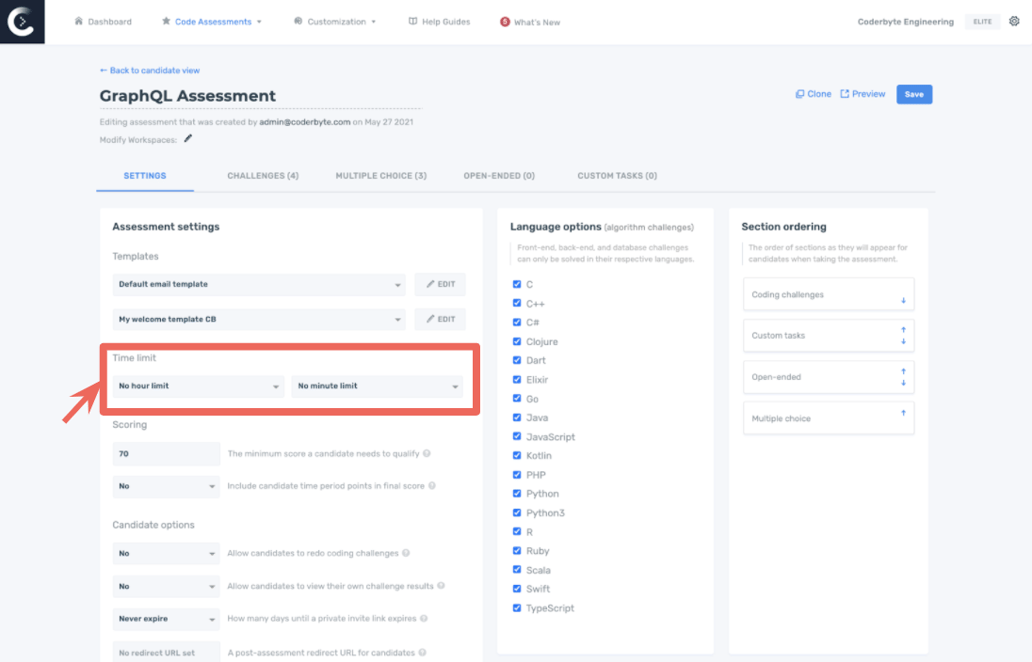
Task: Open the settings gear in top-right corner
Action: click(x=1015, y=21)
